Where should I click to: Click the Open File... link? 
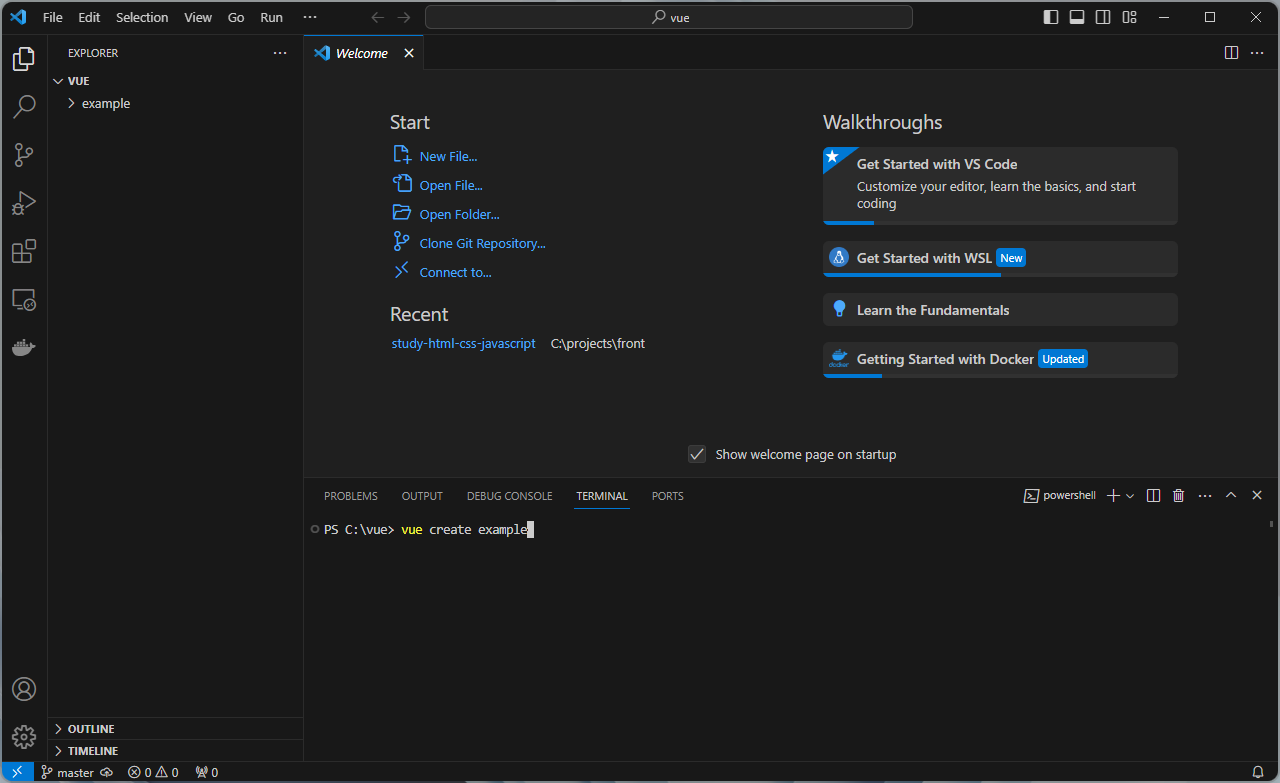click(x=451, y=185)
